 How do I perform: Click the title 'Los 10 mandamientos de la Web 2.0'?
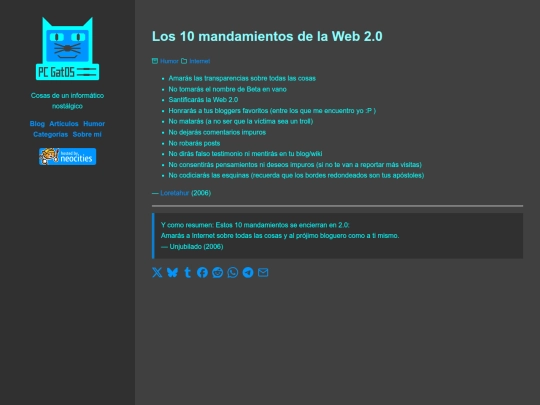point(267,36)
